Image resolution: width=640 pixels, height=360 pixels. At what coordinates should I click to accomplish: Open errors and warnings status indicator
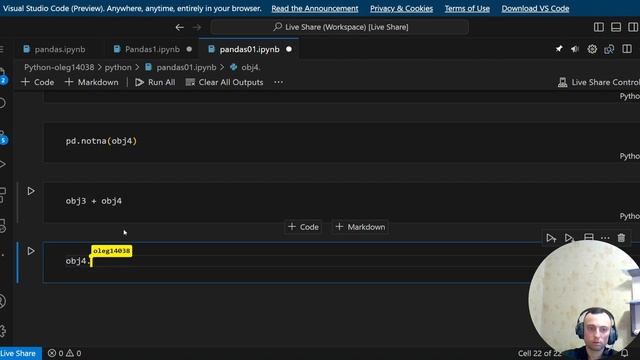click(64, 353)
